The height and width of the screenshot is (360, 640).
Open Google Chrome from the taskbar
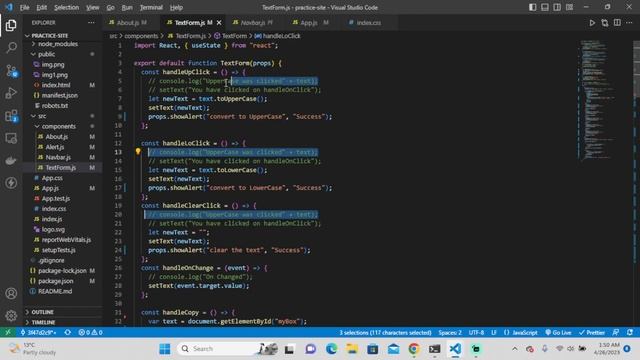(x=414, y=349)
